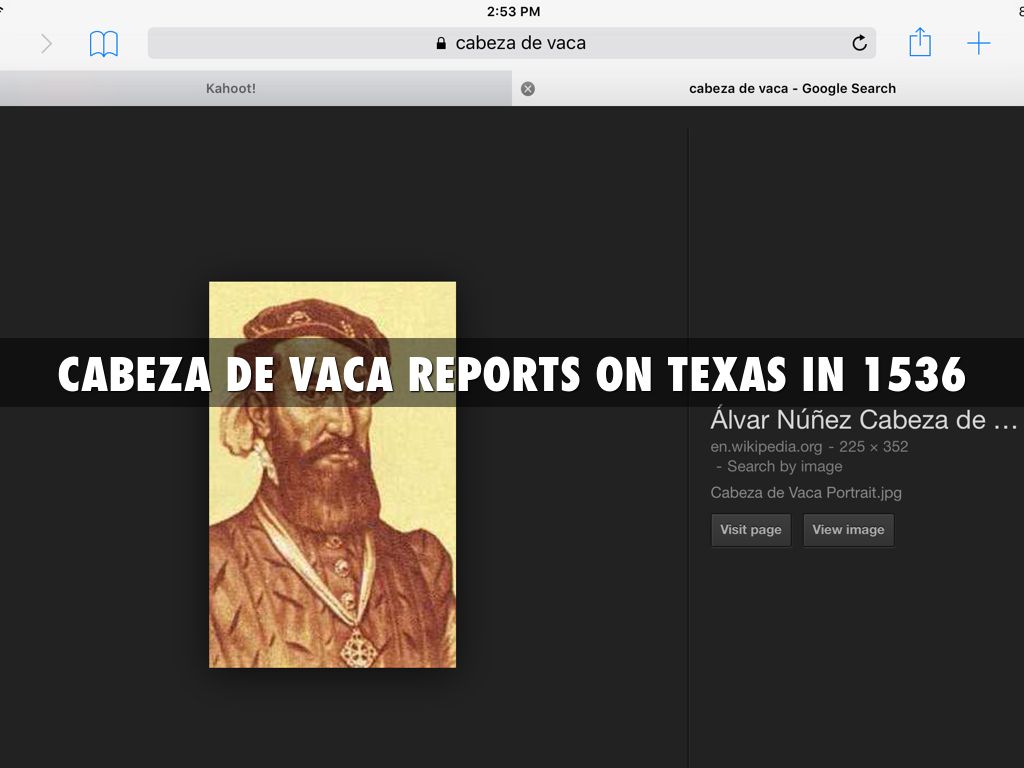Screen dimensions: 1024x768
Task: Open the Share sheet icon
Action: click(919, 42)
